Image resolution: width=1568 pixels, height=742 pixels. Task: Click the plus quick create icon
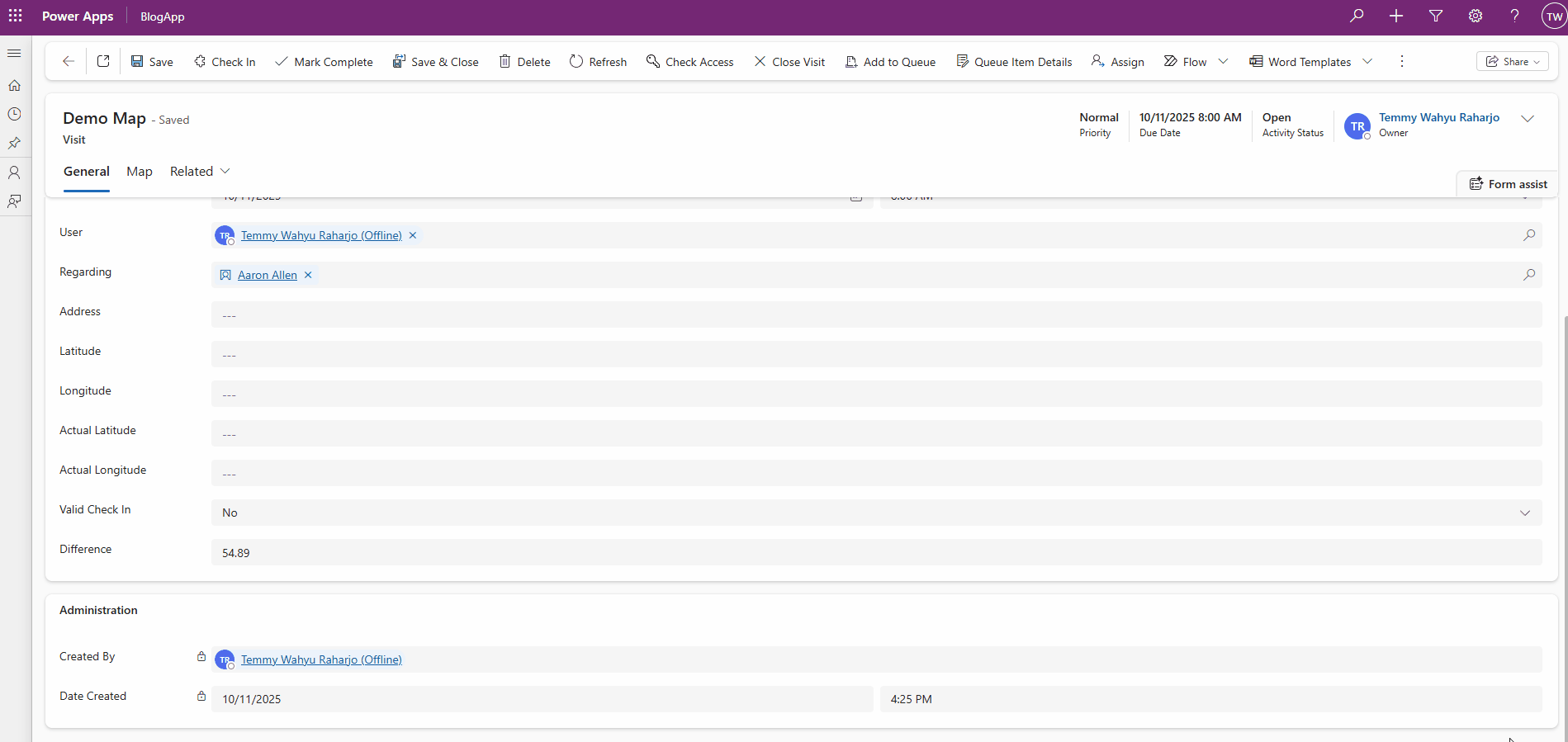(1396, 16)
